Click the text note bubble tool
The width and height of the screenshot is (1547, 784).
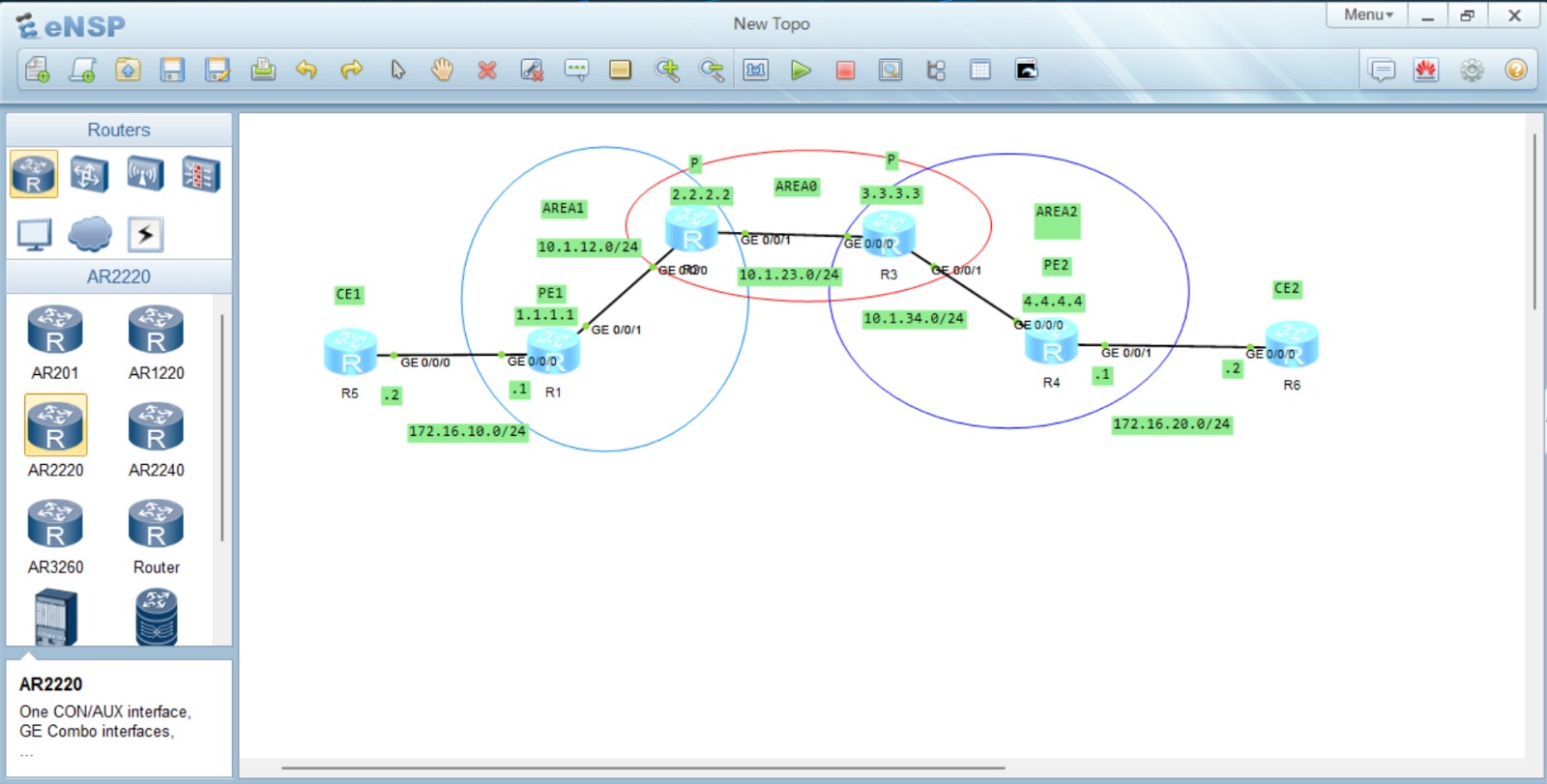[x=576, y=70]
